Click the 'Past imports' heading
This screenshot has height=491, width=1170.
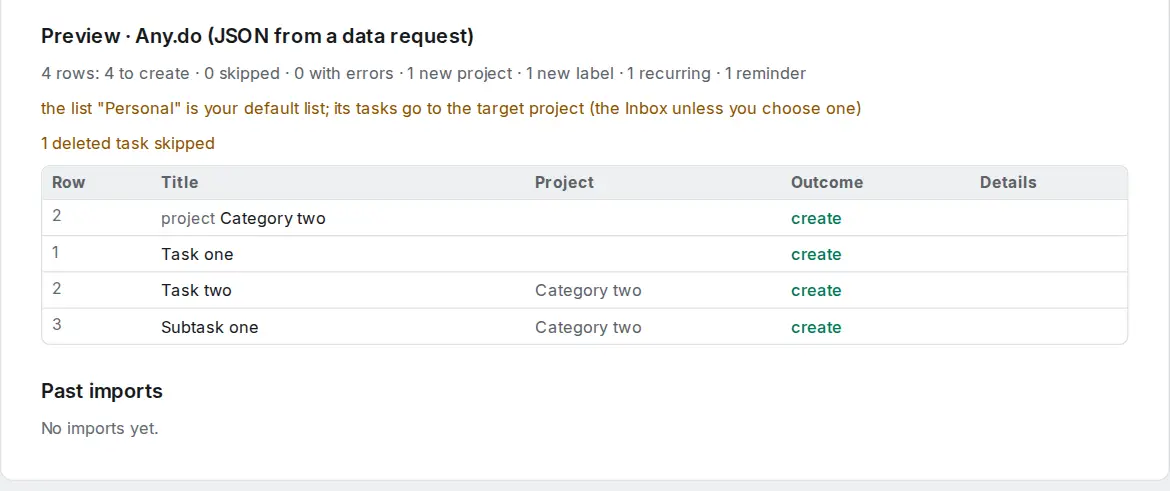coord(101,391)
